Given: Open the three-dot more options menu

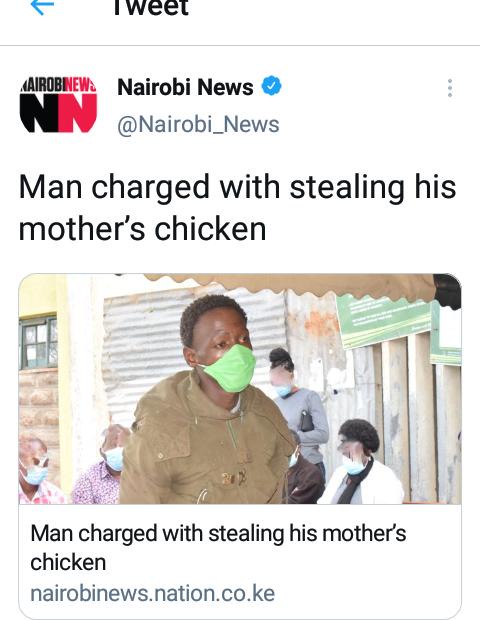Looking at the screenshot, I should coord(450,88).
